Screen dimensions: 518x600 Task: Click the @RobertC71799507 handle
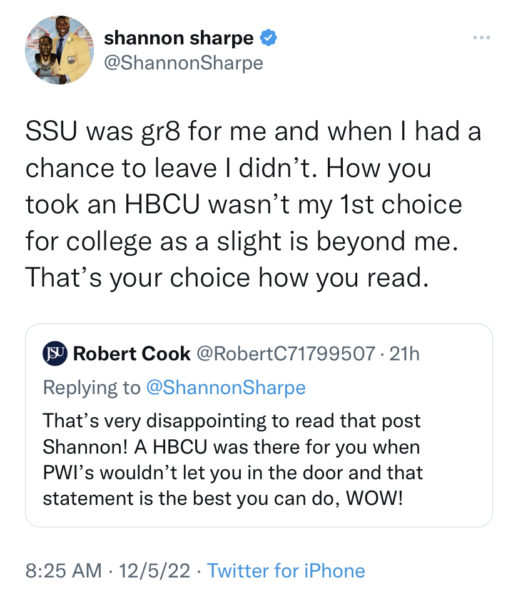point(286,354)
